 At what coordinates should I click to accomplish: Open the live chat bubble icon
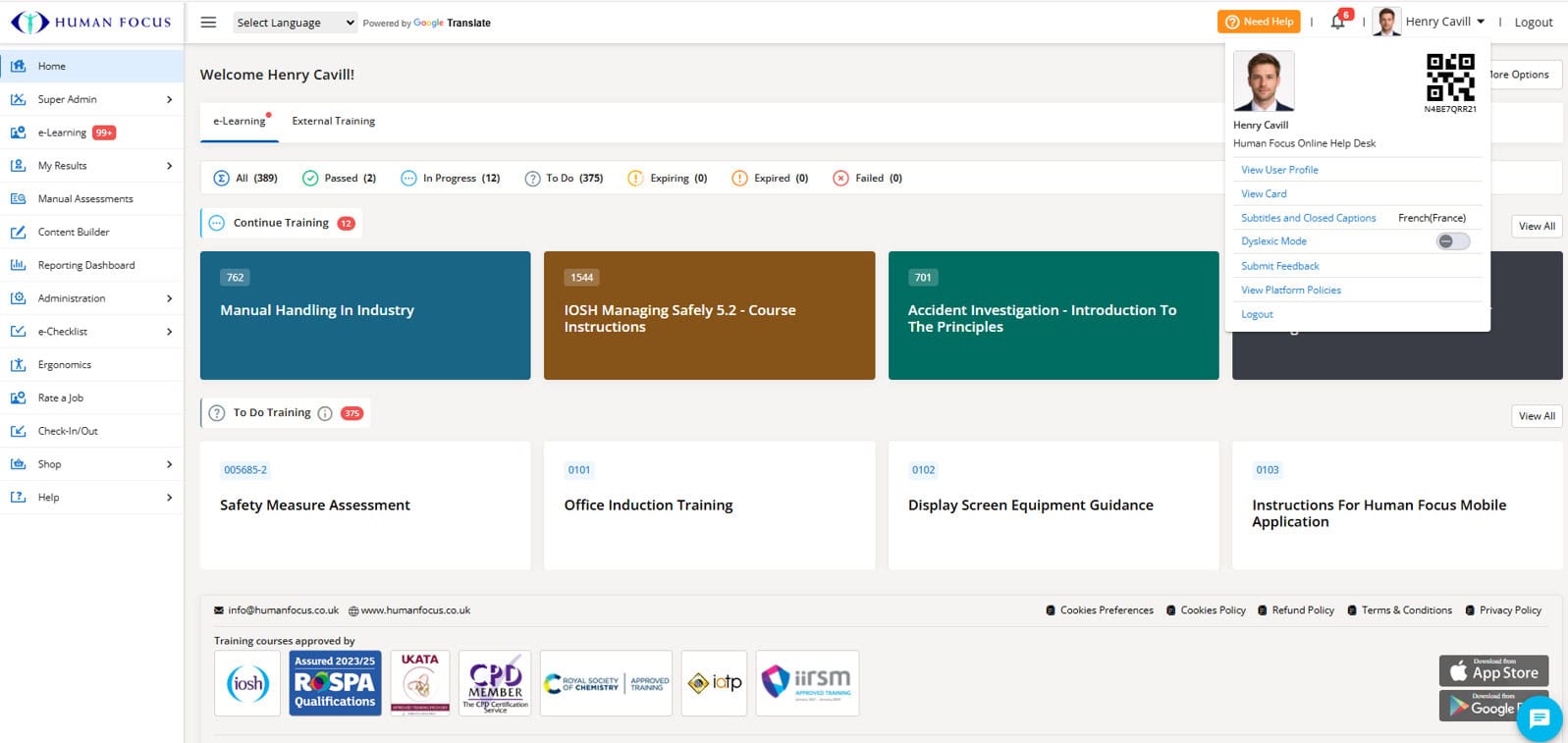click(x=1539, y=719)
